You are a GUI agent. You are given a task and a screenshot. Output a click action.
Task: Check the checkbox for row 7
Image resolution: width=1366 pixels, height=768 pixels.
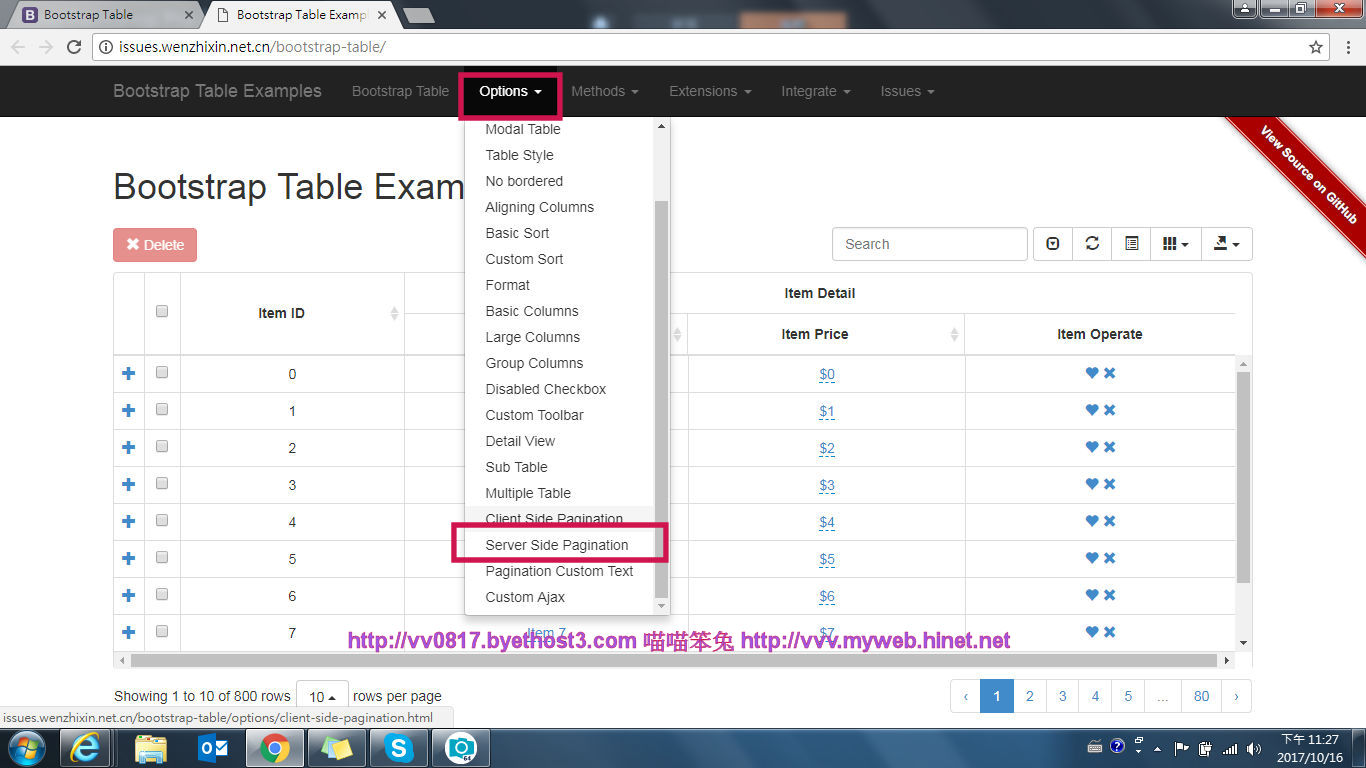162,631
